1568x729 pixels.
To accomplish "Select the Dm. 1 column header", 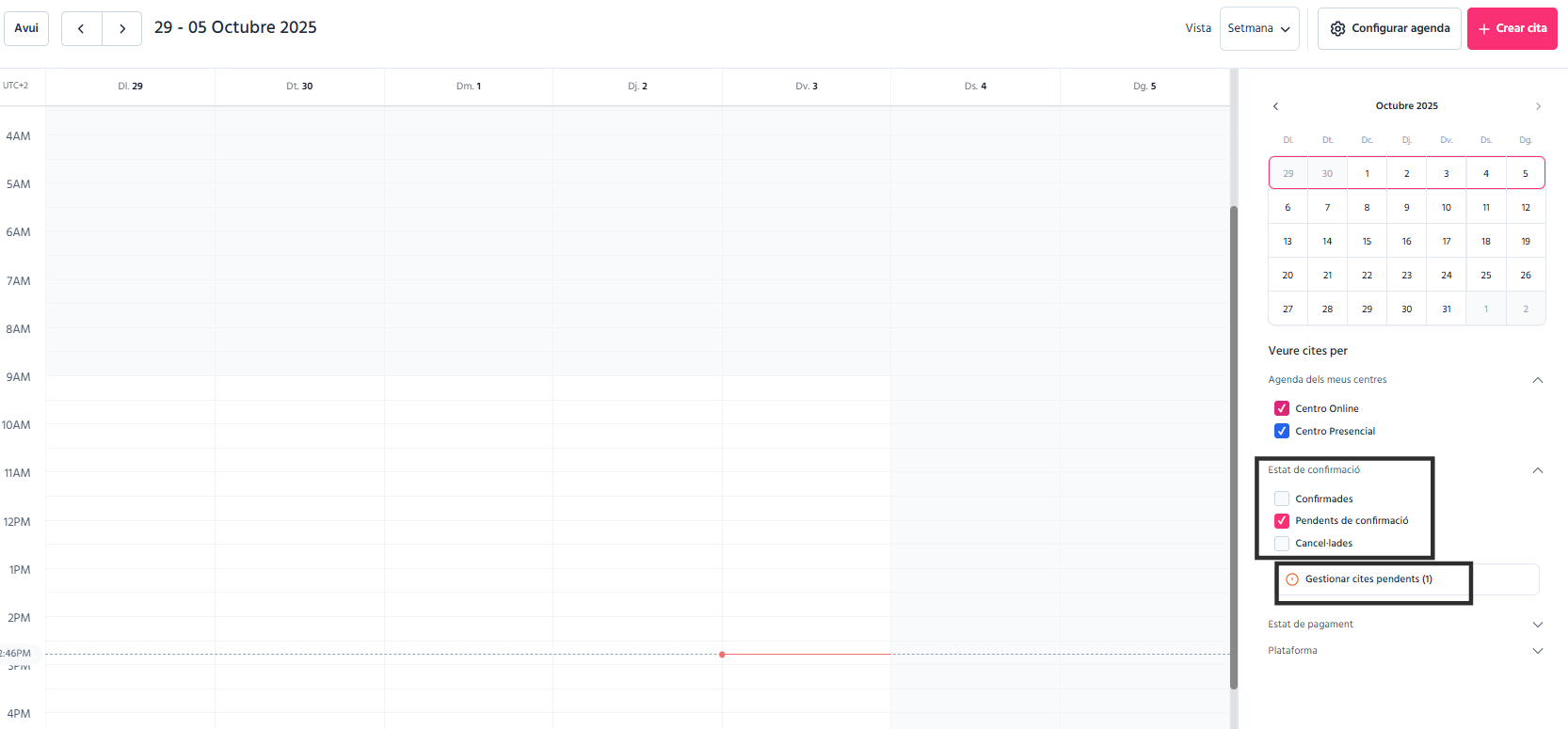I will [x=469, y=87].
